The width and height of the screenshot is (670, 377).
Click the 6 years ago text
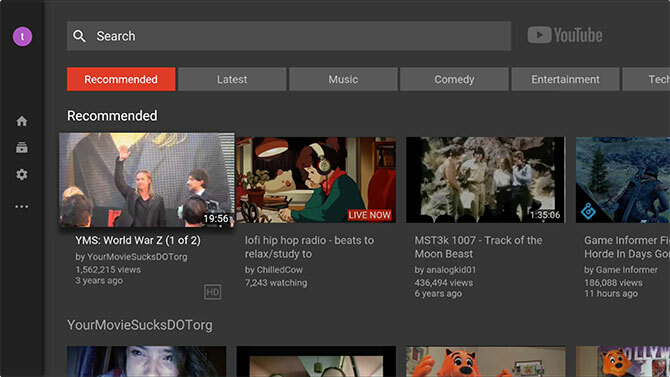[438, 293]
